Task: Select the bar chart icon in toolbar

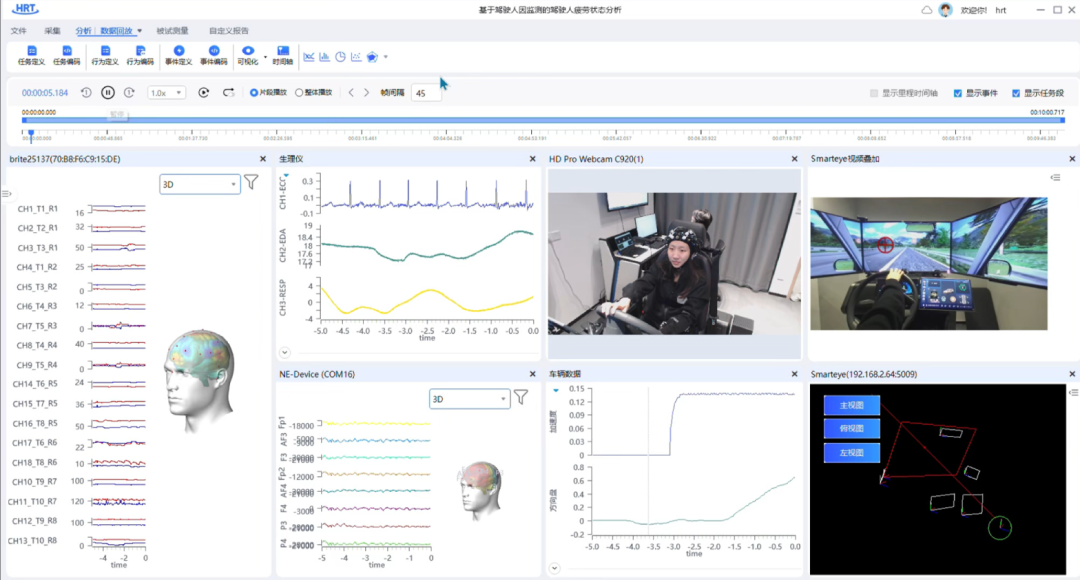Action: pos(324,56)
